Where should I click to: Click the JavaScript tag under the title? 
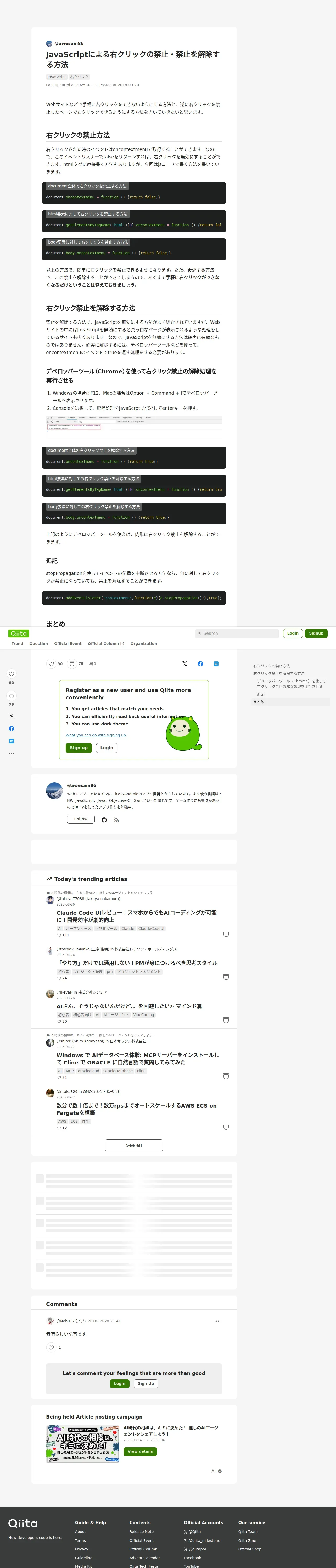point(57,77)
